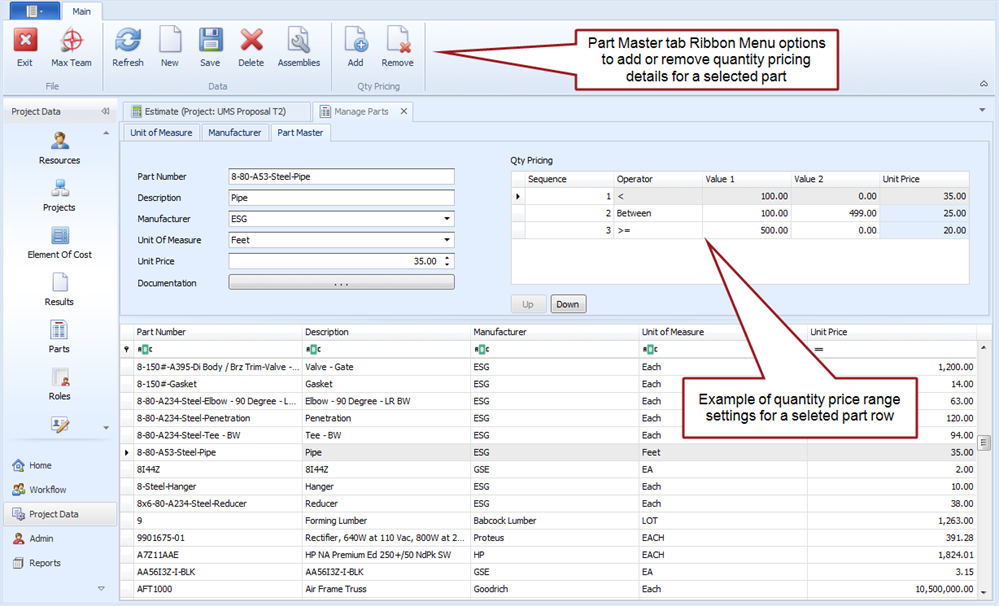Open the Unit Of Measure dropdown
The height and width of the screenshot is (606, 999).
(445, 240)
